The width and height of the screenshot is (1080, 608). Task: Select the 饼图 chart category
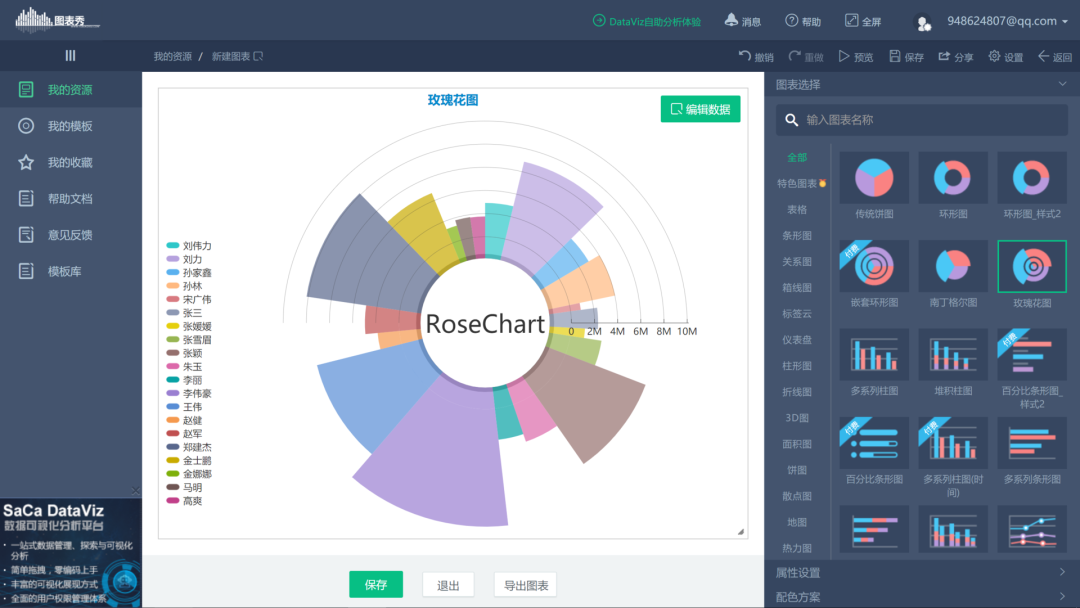pyautogui.click(x=797, y=470)
